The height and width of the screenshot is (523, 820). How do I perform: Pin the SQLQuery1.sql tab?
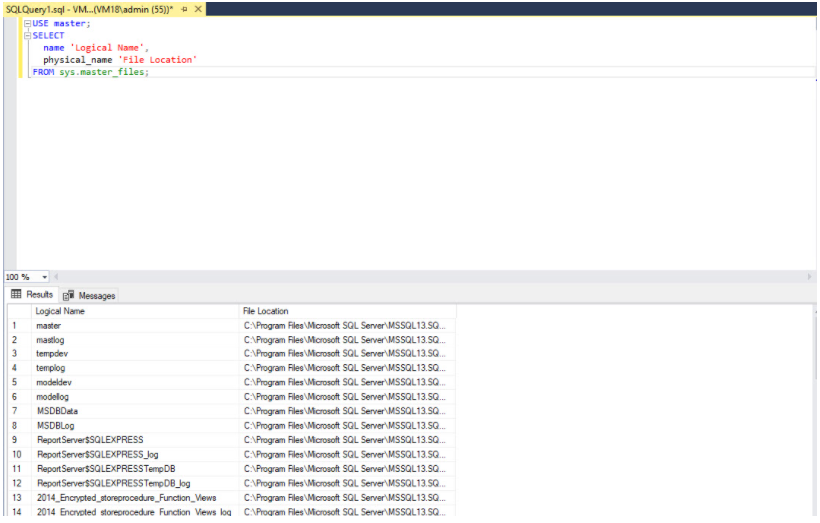point(184,9)
